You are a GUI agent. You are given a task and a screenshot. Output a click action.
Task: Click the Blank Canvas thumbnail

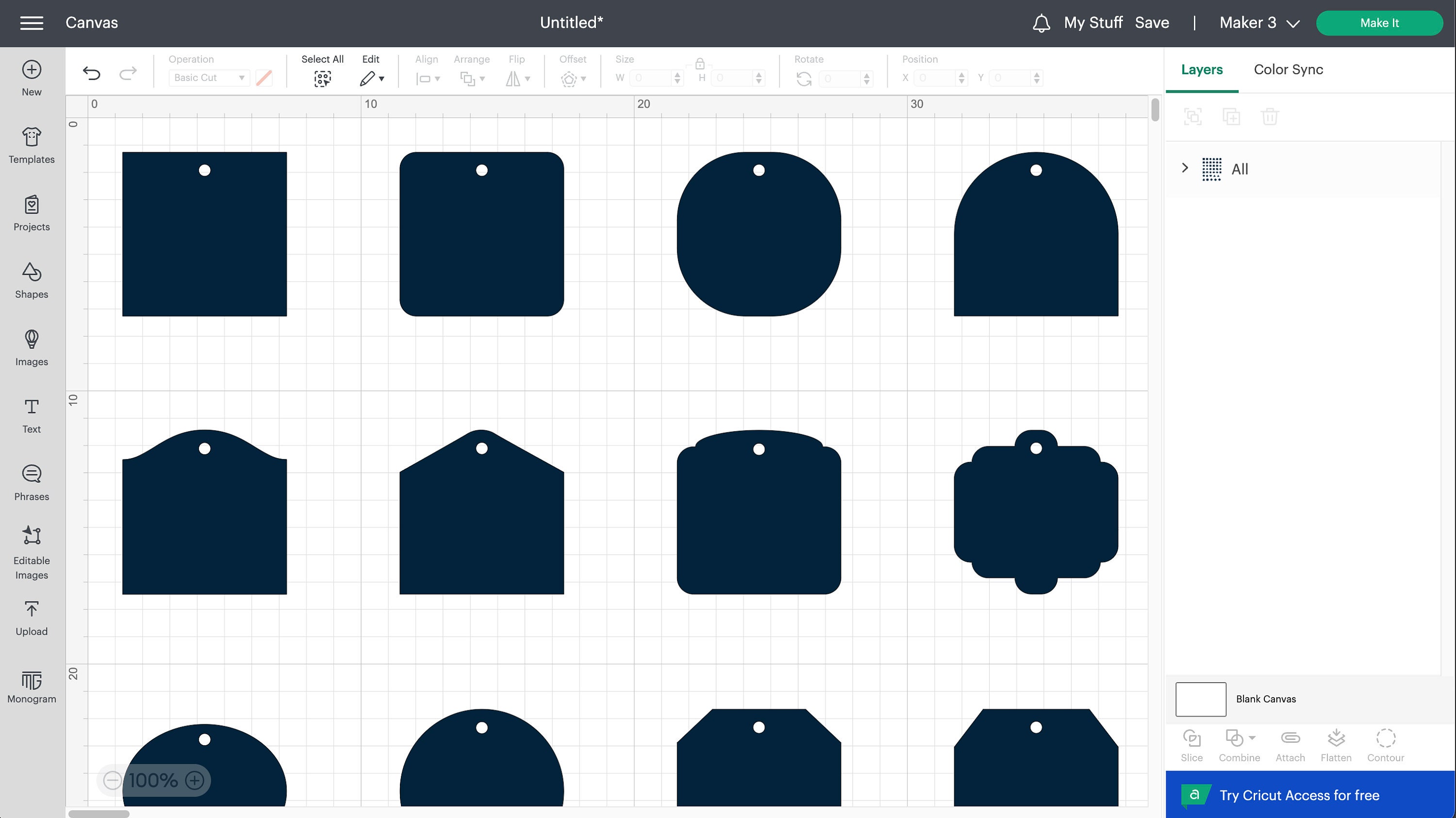pyautogui.click(x=1200, y=699)
